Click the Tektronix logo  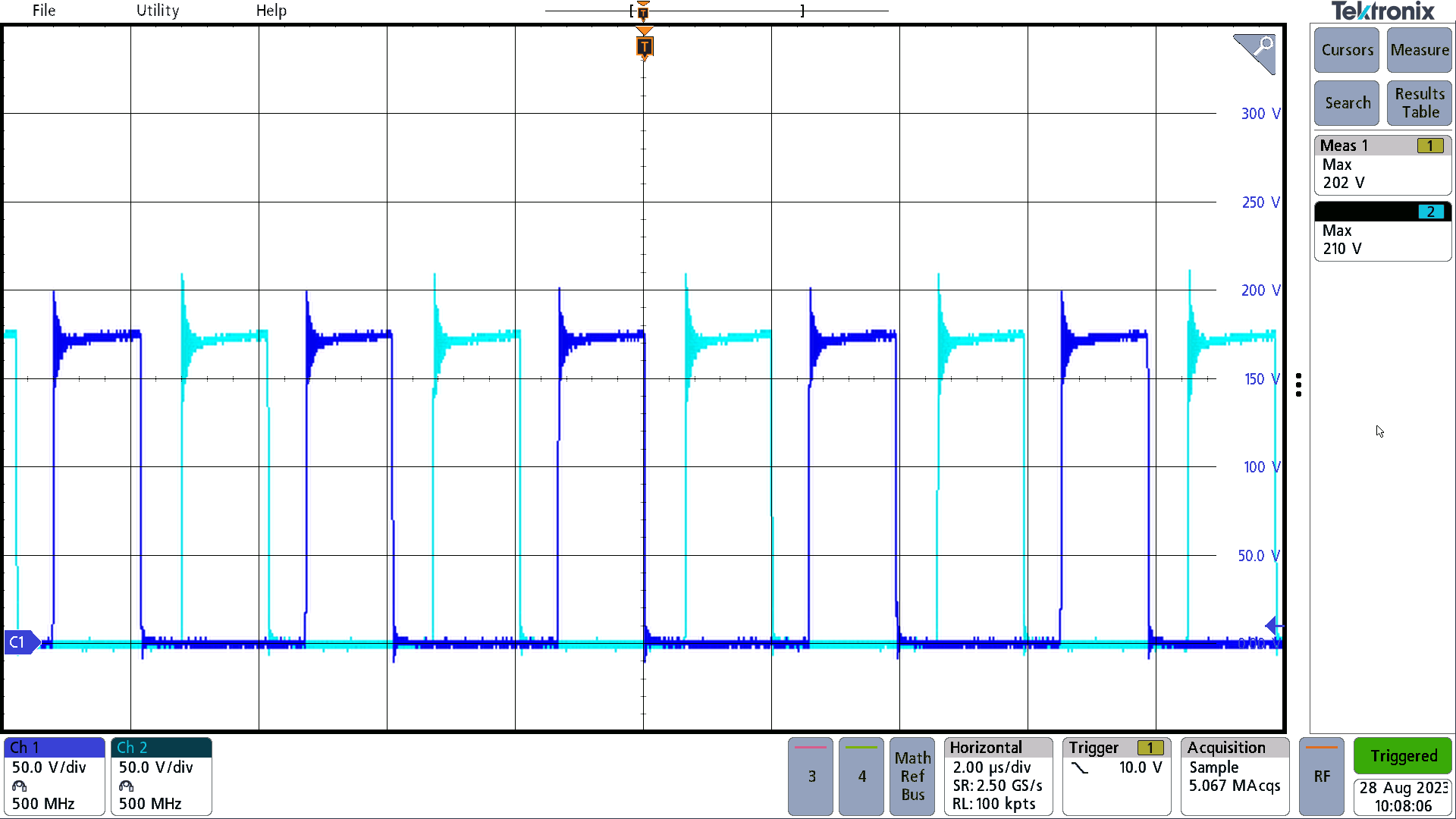pyautogui.click(x=1383, y=11)
